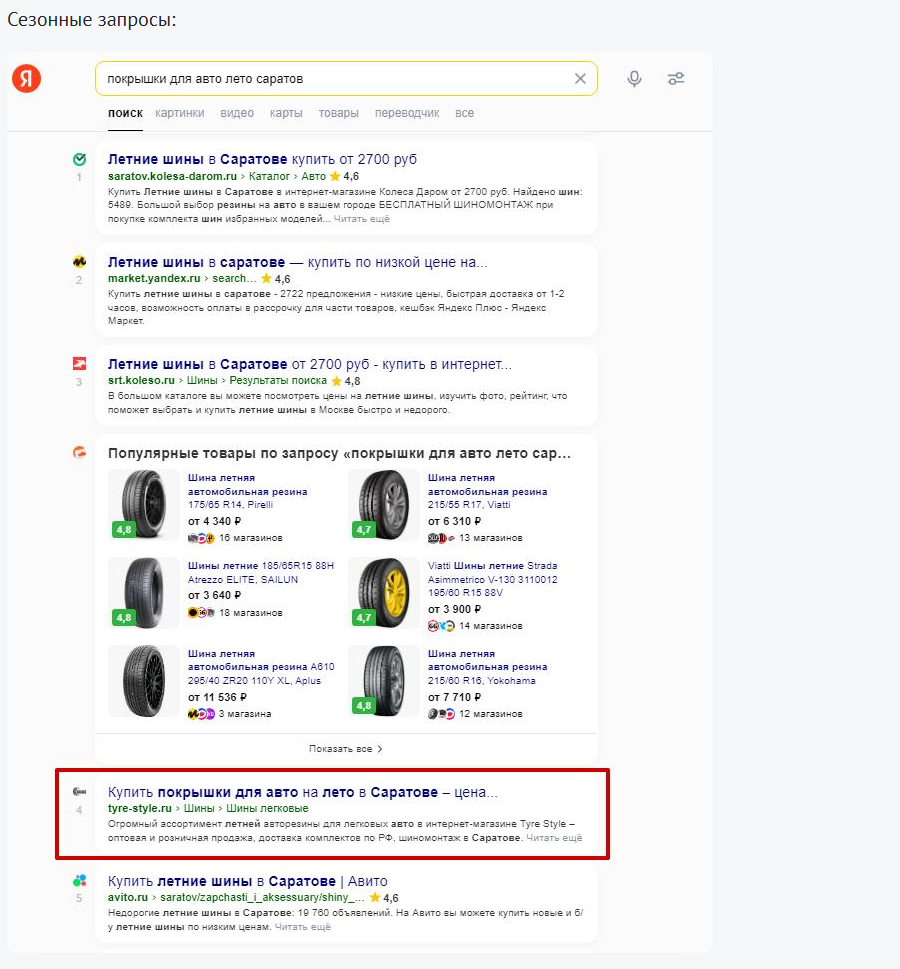Open Yandex Market result «купить по низкой цене»
Image resolution: width=900 pixels, height=969 pixels.
point(298,262)
